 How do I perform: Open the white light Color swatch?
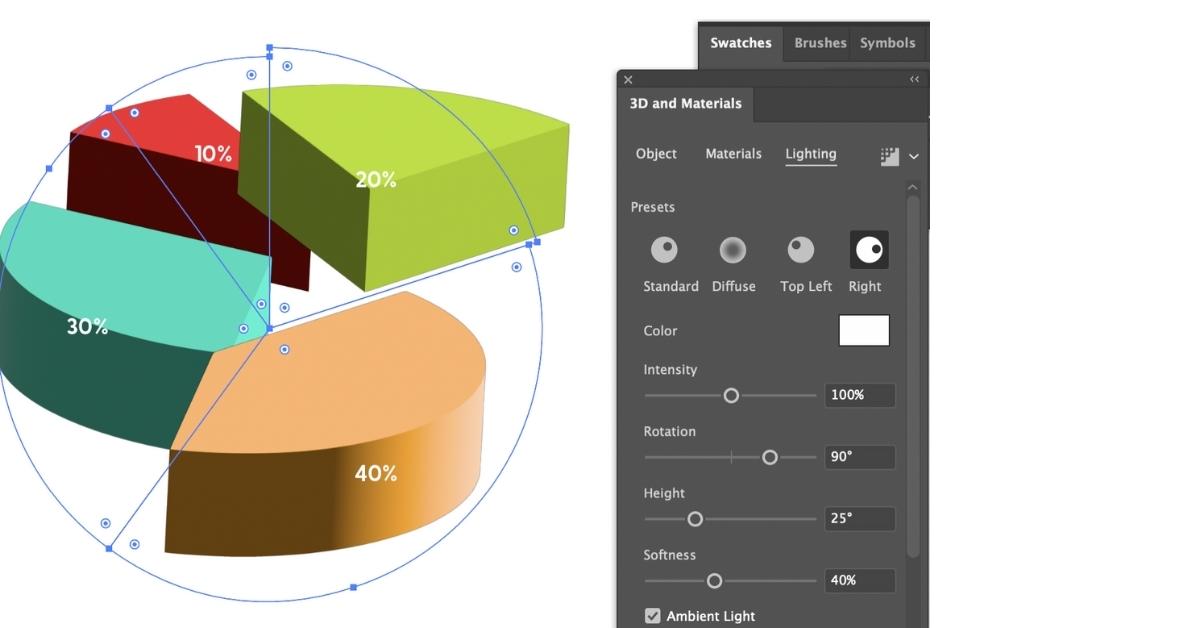[864, 331]
